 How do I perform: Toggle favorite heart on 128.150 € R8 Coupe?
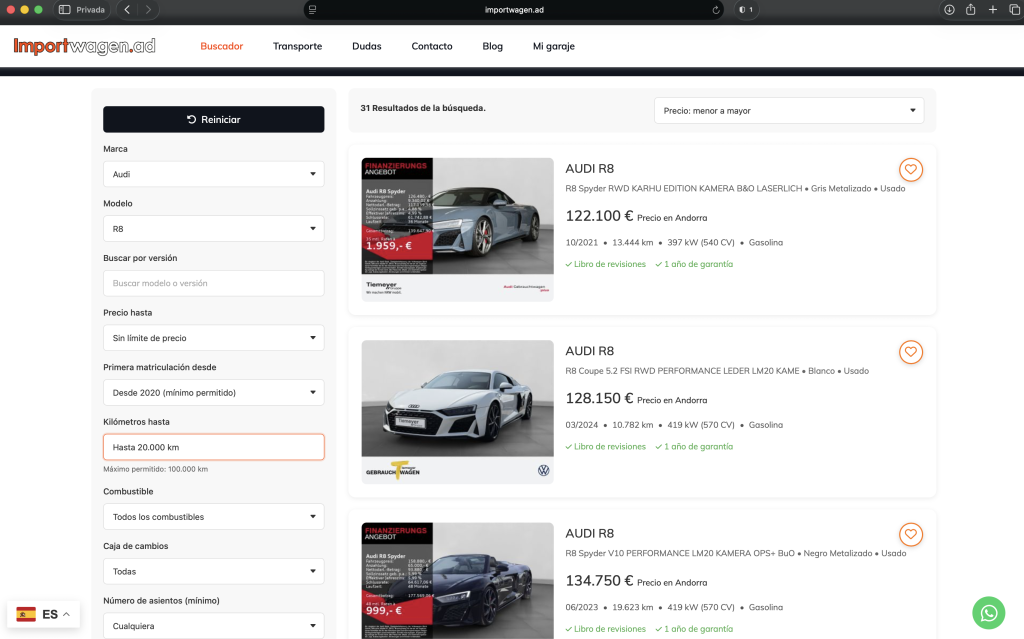tap(910, 352)
